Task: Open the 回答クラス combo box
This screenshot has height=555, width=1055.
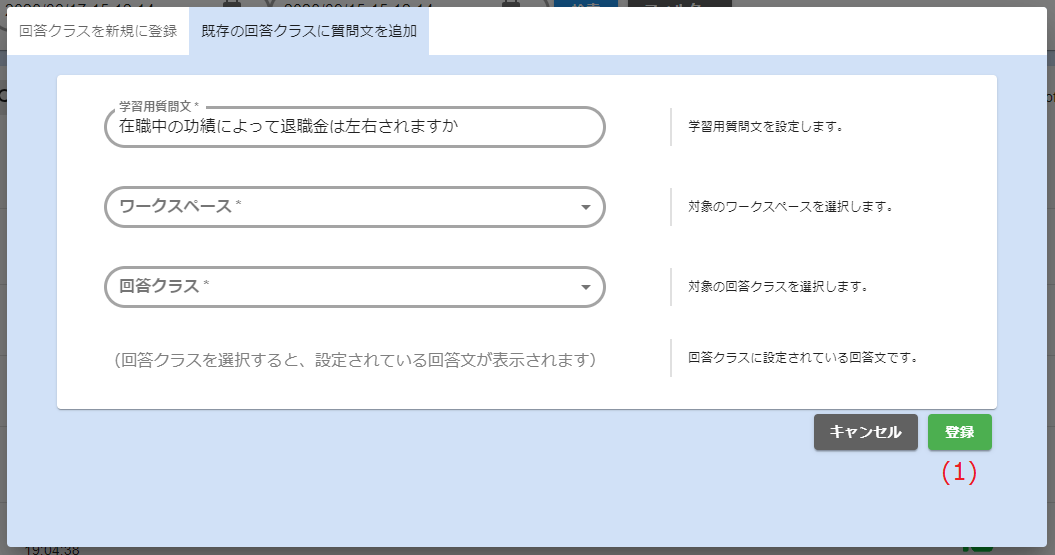Action: [340, 287]
